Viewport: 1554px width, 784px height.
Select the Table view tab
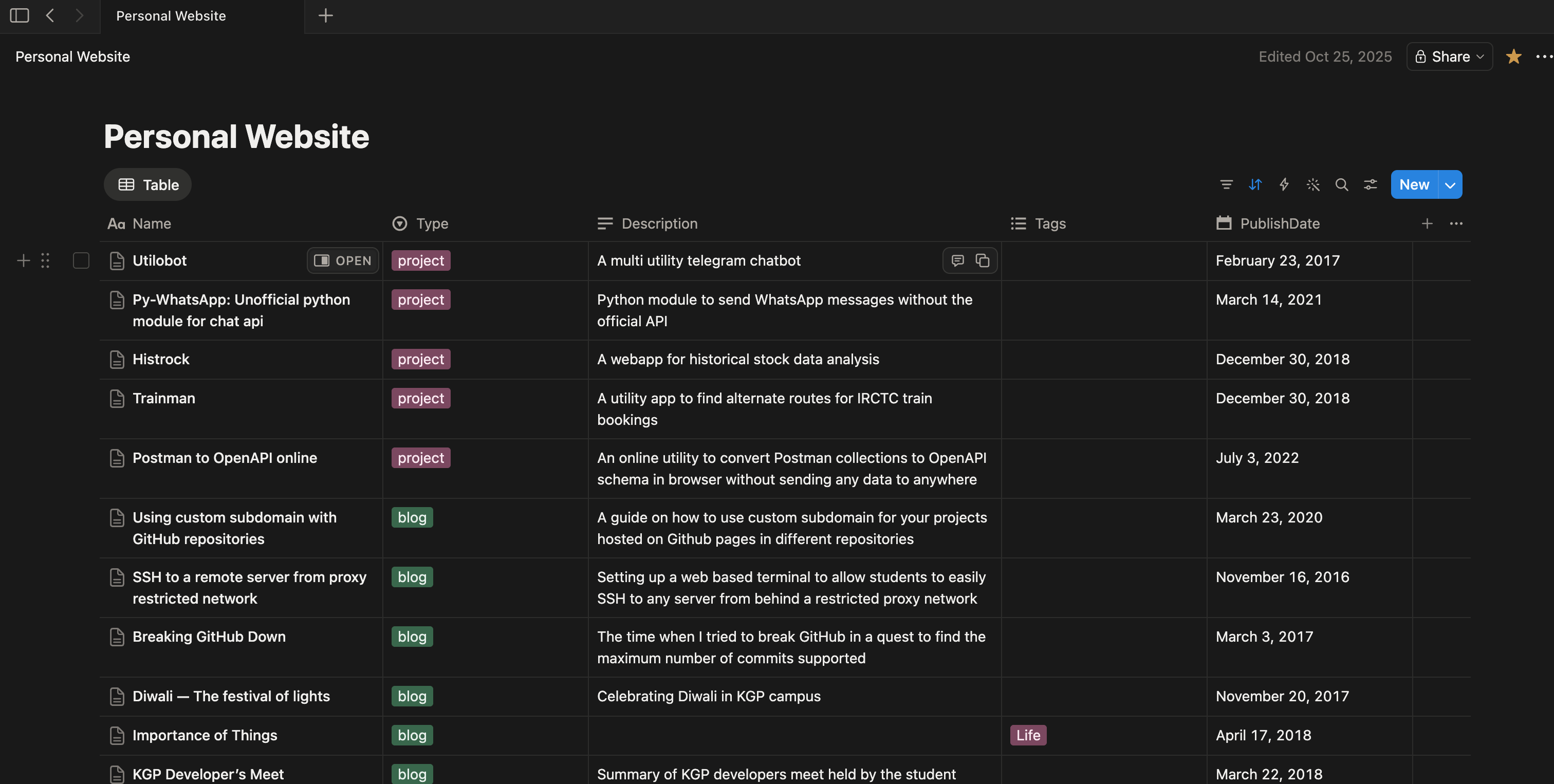(x=148, y=184)
